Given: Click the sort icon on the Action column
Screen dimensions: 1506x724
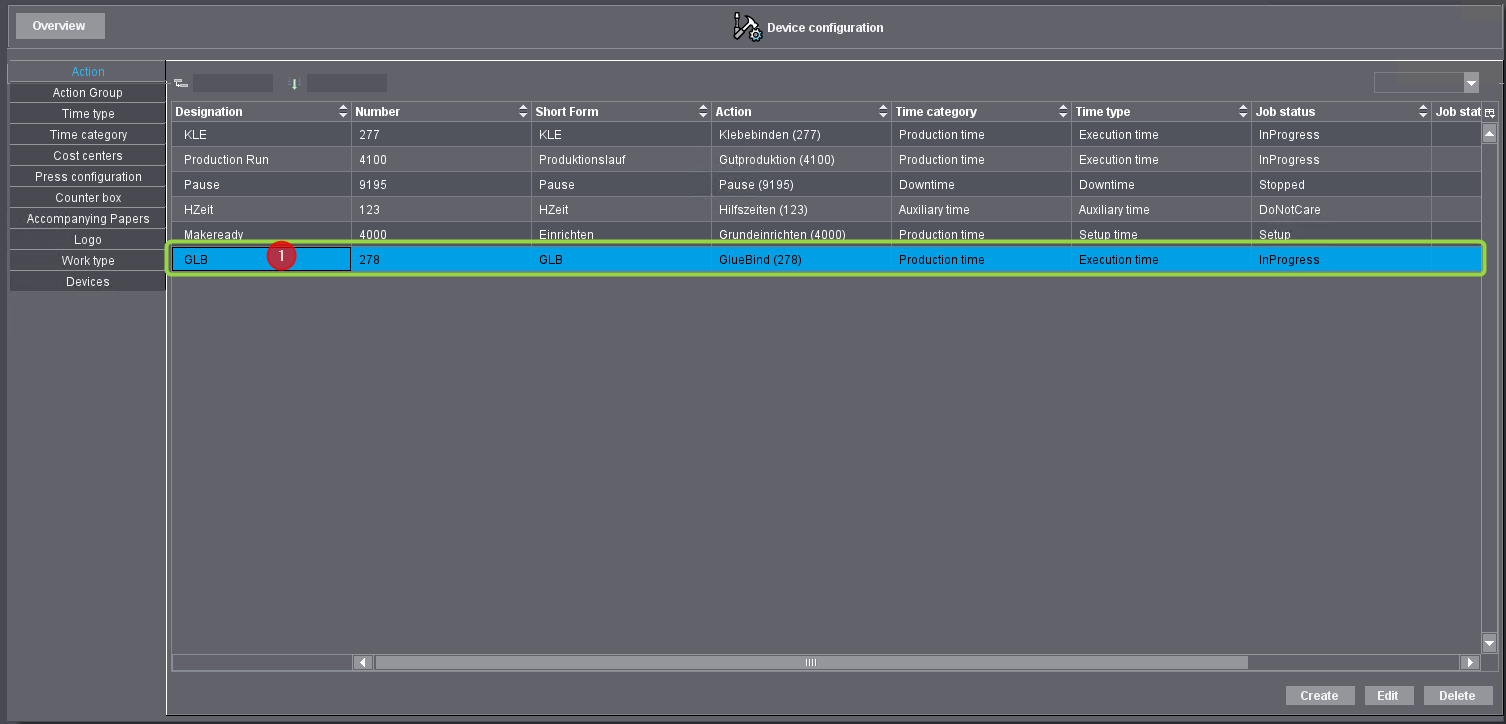Looking at the screenshot, I should coord(882,111).
